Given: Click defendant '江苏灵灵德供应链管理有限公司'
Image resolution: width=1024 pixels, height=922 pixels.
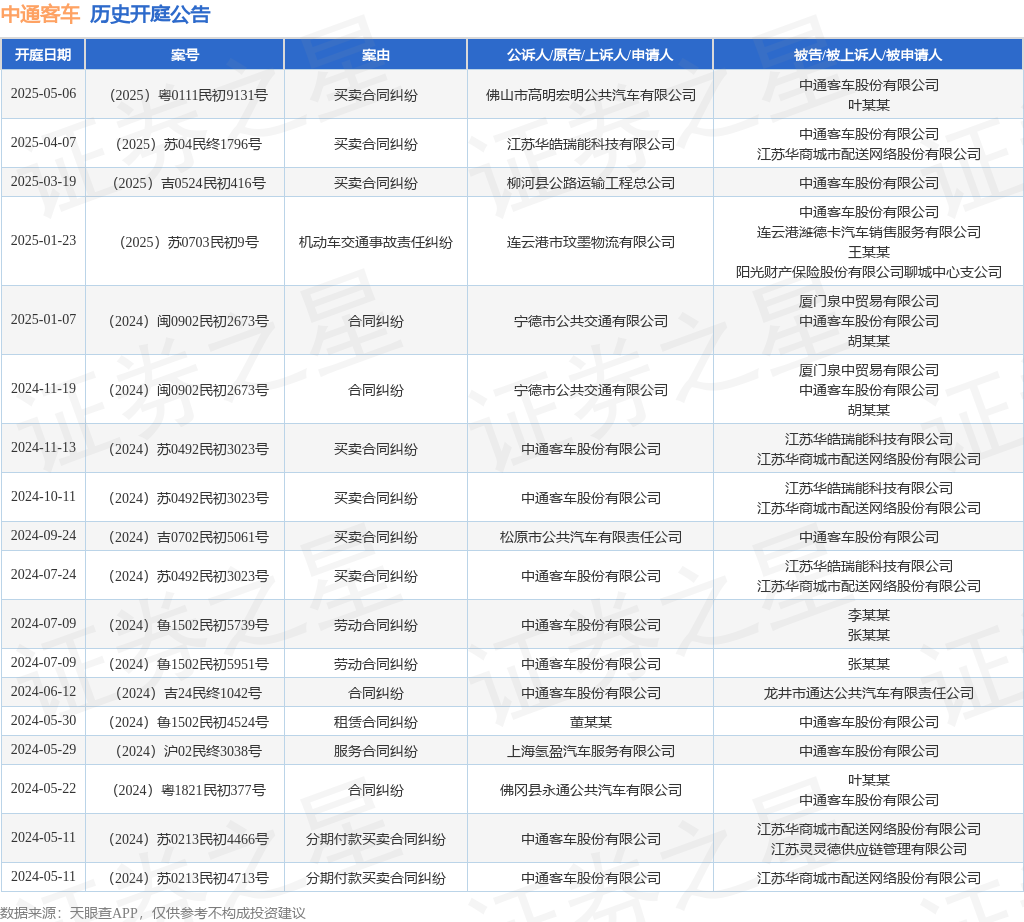Looking at the screenshot, I should coord(869,850).
